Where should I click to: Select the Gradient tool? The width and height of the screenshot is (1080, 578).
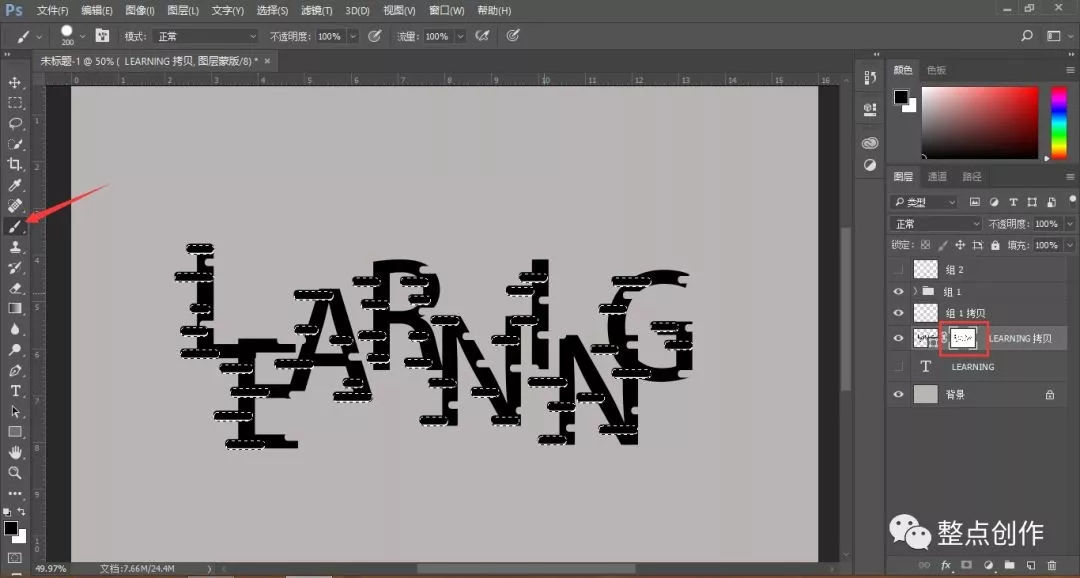(x=14, y=309)
